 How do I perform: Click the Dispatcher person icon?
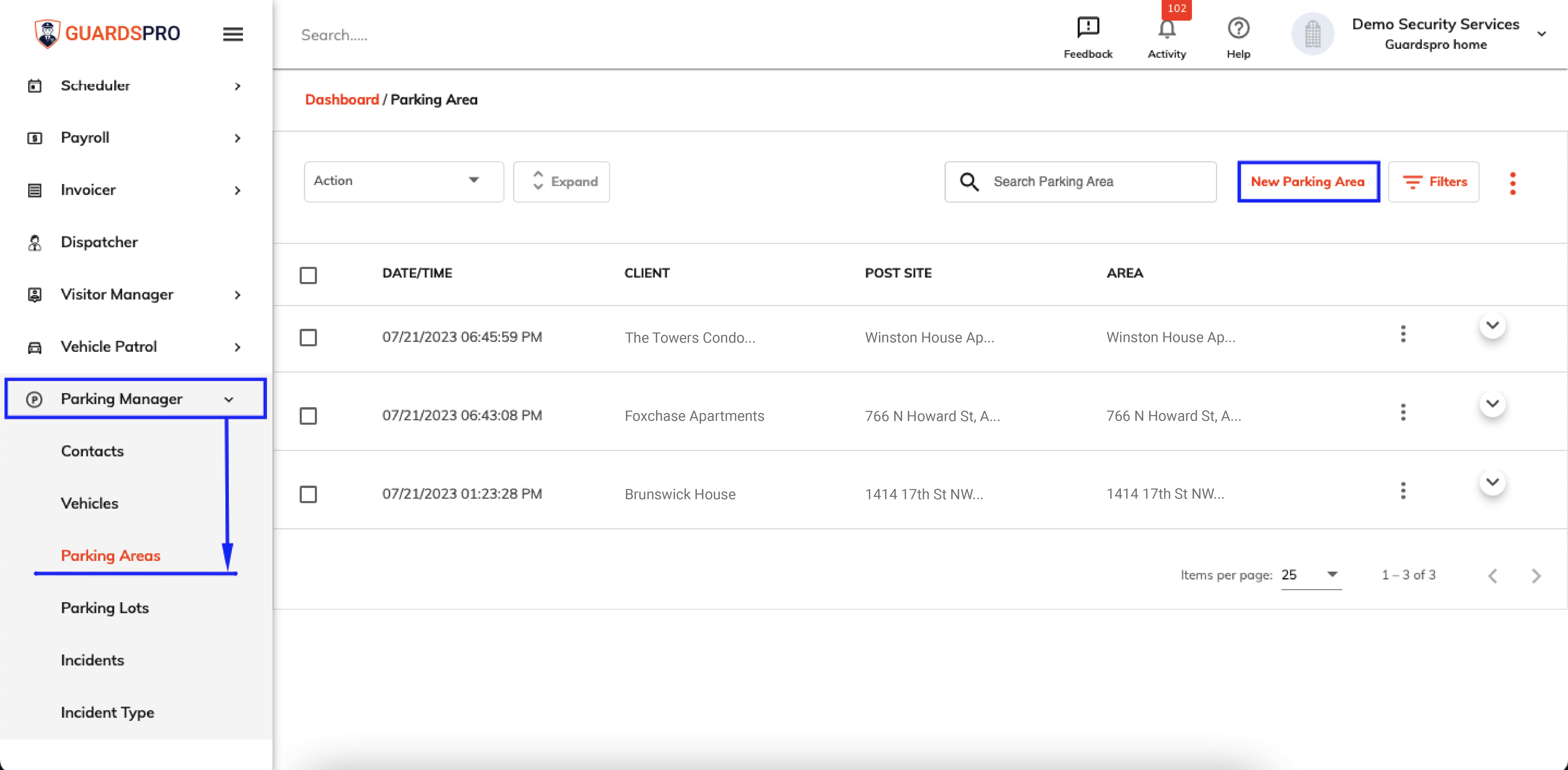35,243
